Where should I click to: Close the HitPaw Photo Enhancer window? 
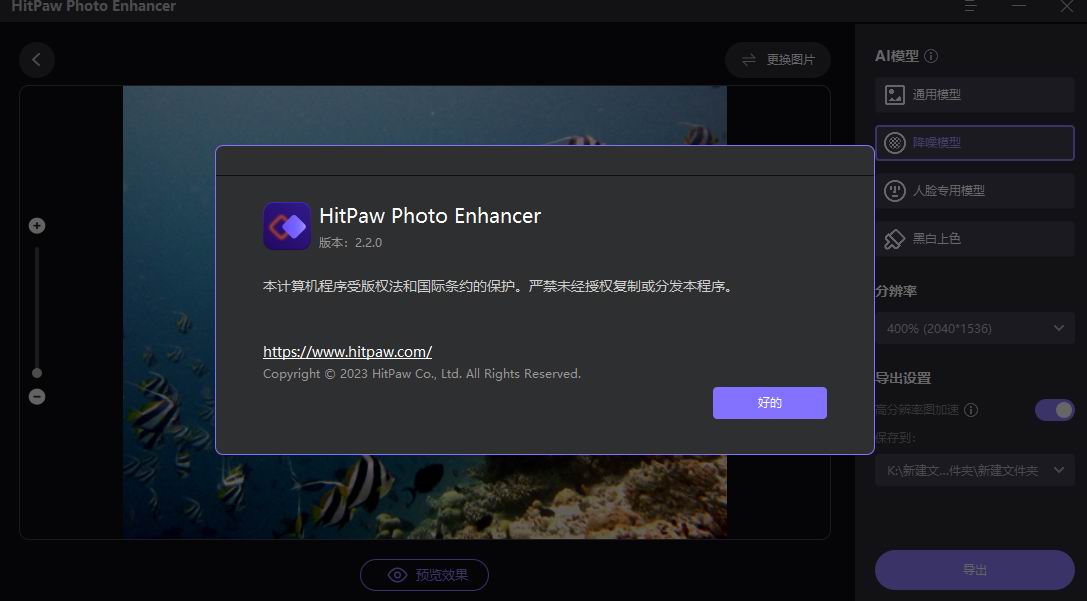click(x=1067, y=6)
